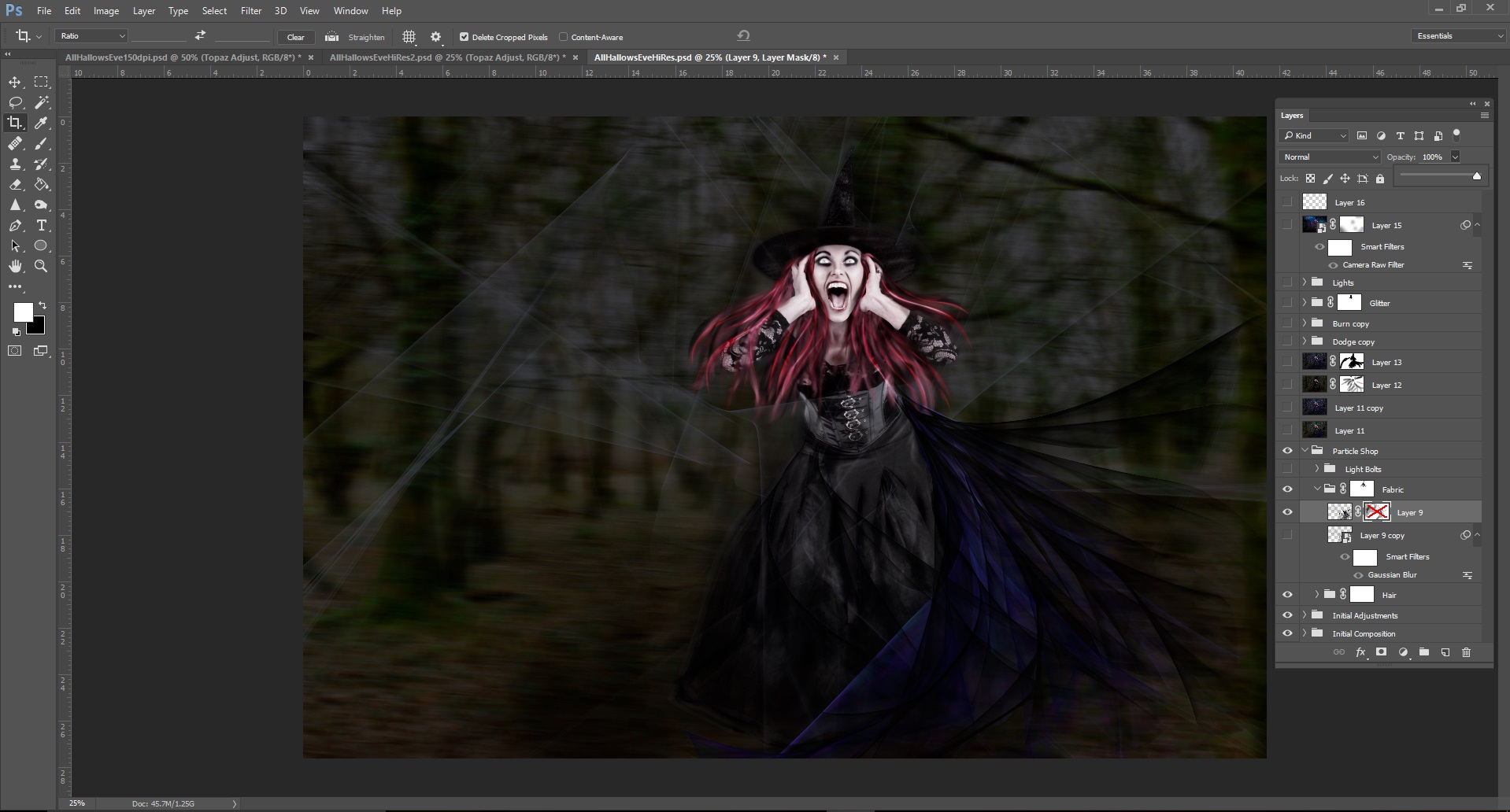Enable the Content-Aware checkbox
Screen dimensions: 1510x812
tap(564, 37)
